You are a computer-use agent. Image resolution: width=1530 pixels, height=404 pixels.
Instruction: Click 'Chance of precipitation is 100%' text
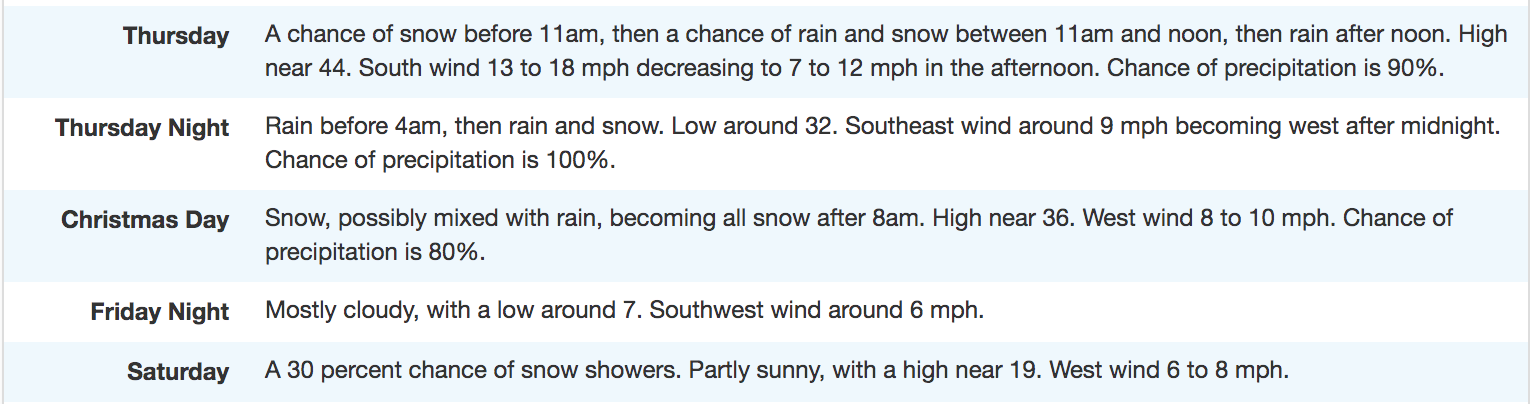point(440,160)
